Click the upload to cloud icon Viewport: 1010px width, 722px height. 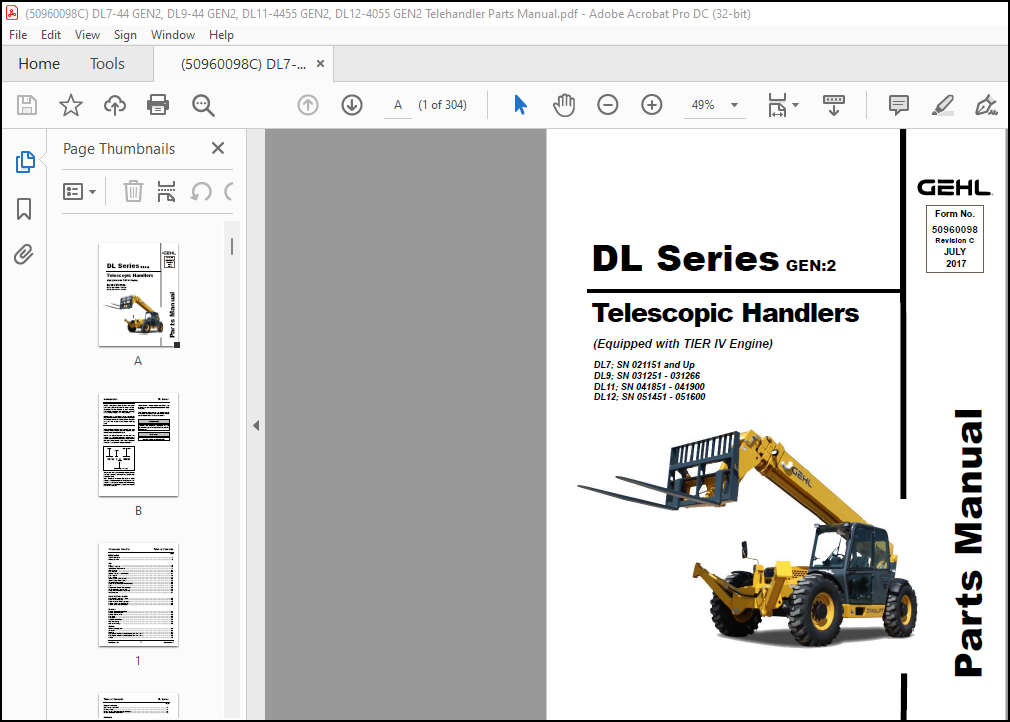[115, 105]
